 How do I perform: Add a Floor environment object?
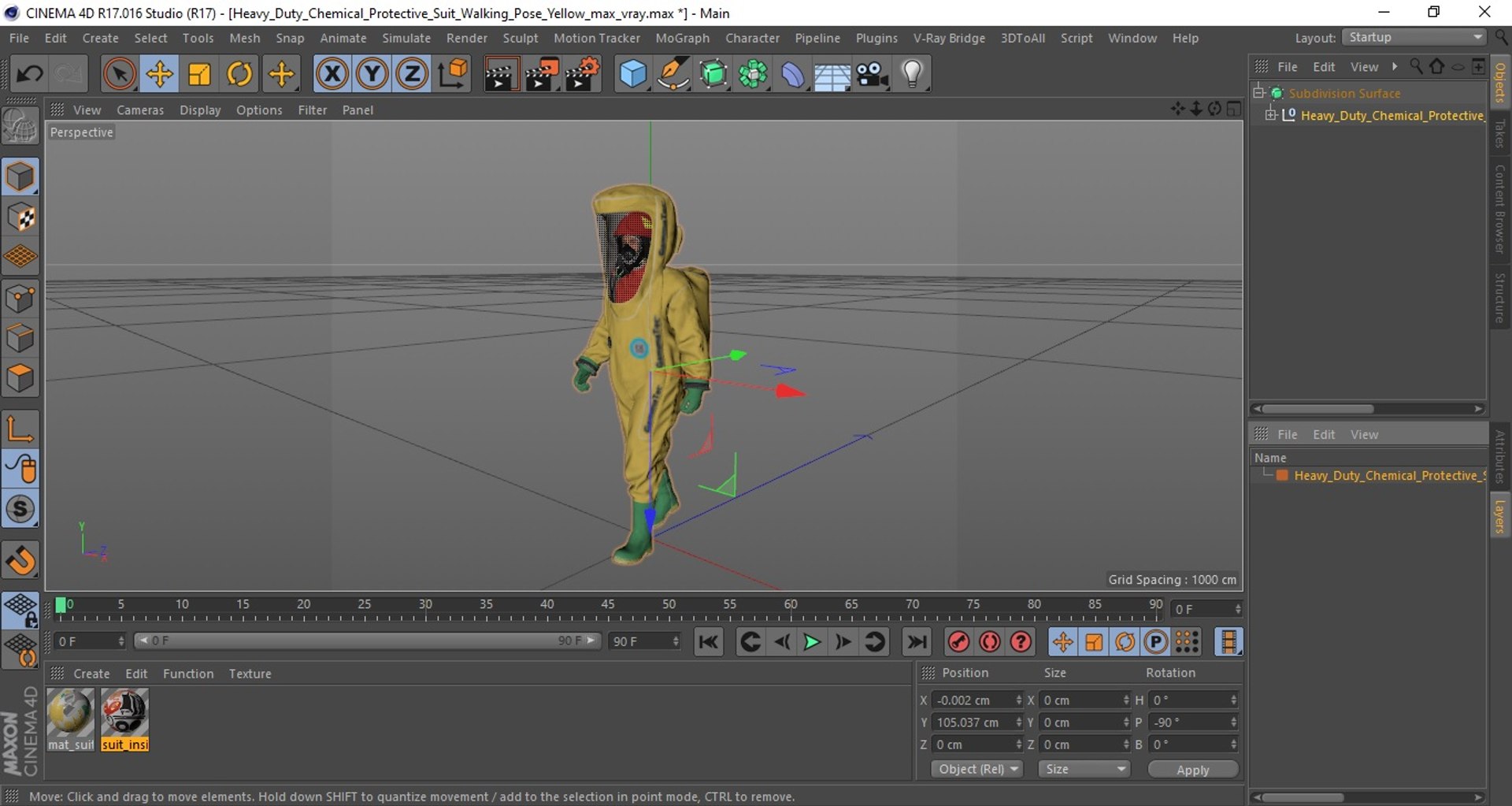tap(832, 74)
